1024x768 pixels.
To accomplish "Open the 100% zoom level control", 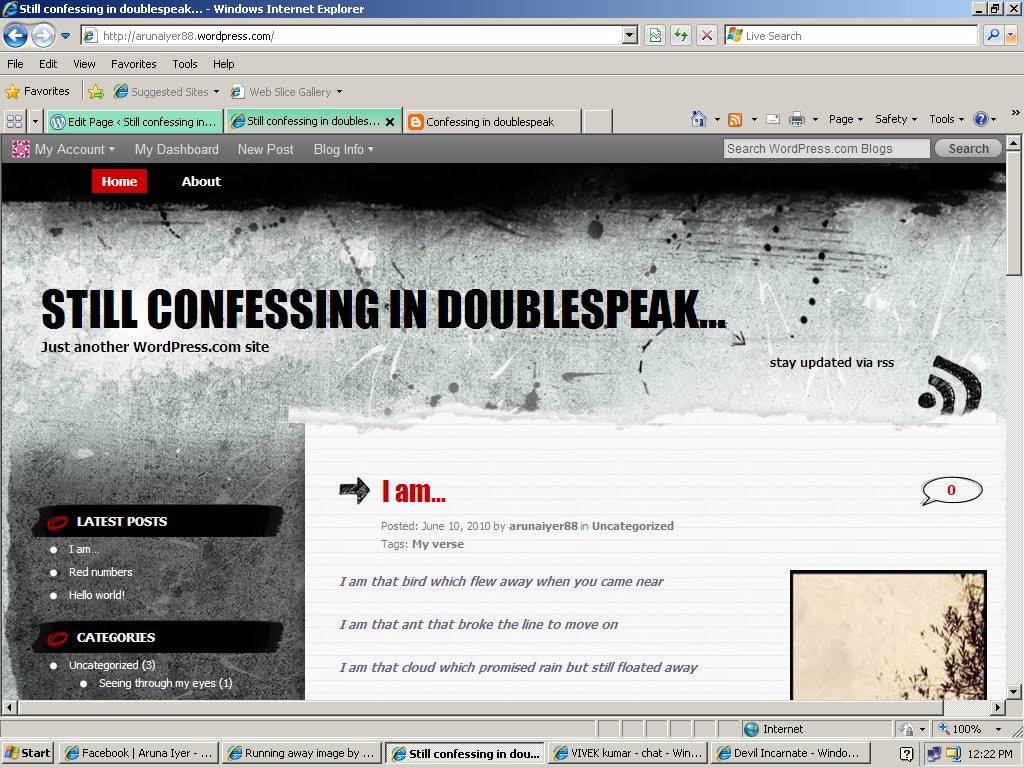I will (969, 729).
